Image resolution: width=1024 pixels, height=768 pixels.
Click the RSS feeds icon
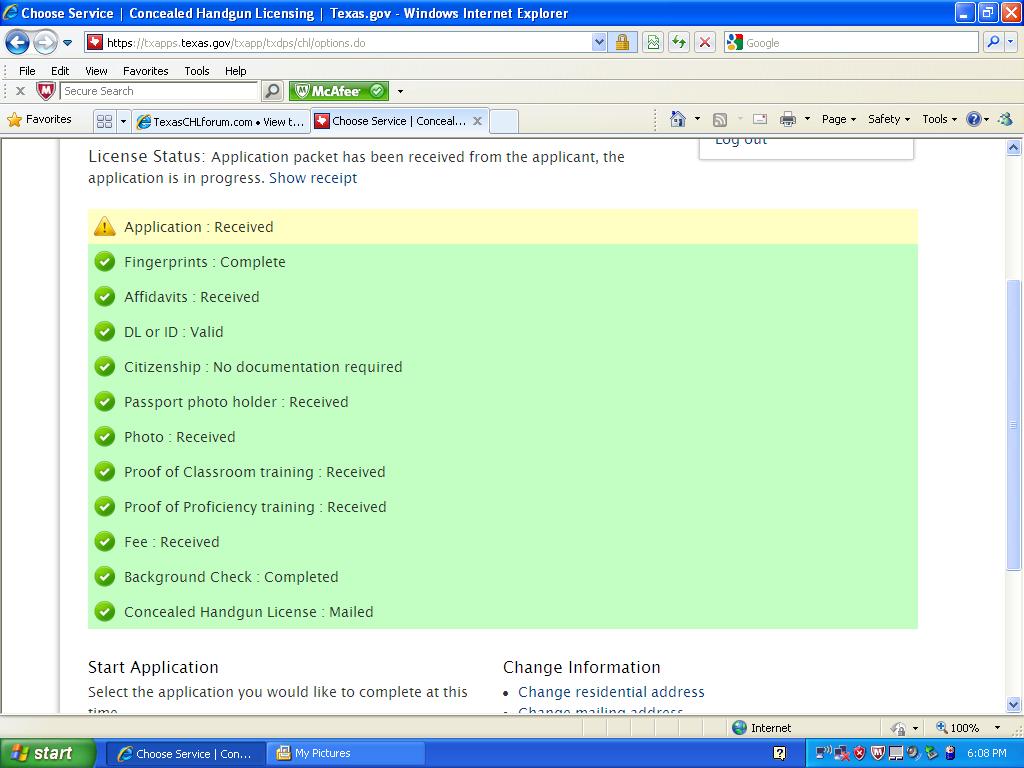(x=720, y=119)
